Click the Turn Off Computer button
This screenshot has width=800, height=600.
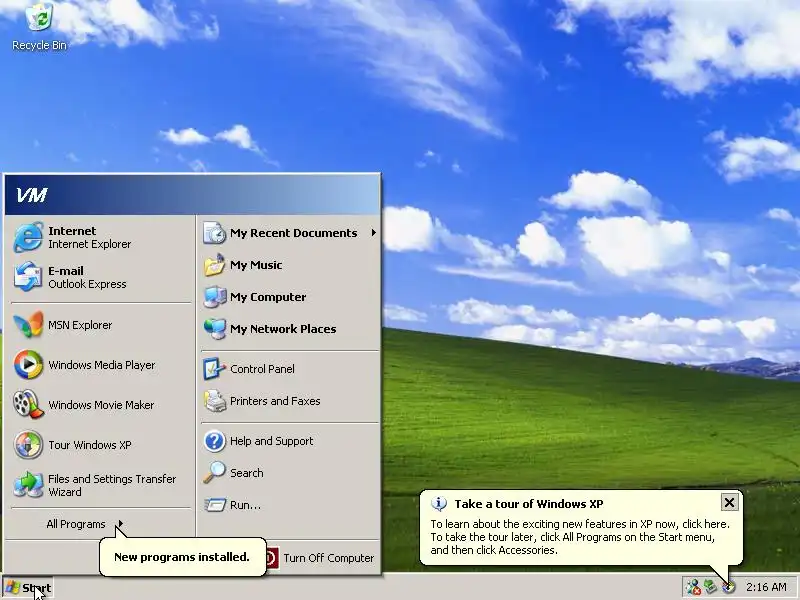[x=319, y=558]
